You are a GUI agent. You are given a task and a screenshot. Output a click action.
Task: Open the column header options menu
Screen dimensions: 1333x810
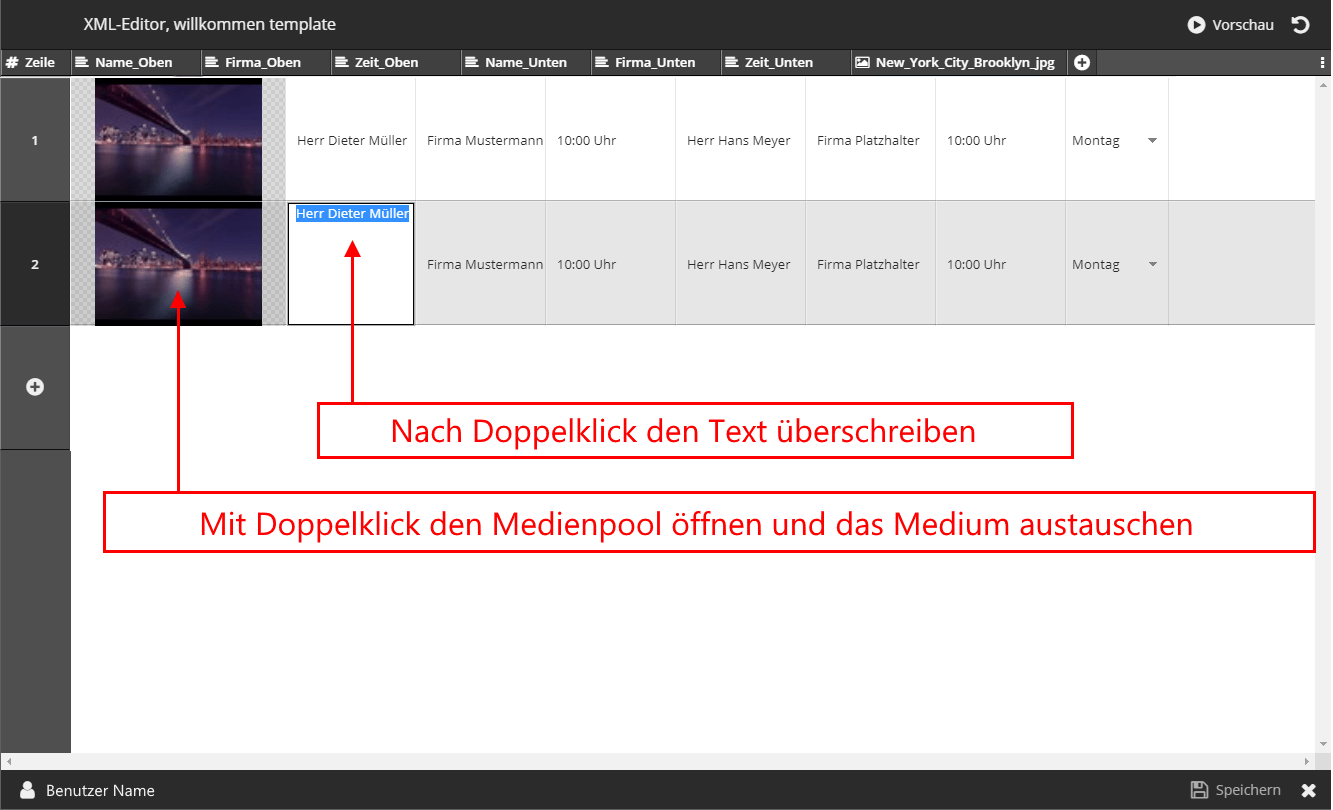click(1323, 63)
